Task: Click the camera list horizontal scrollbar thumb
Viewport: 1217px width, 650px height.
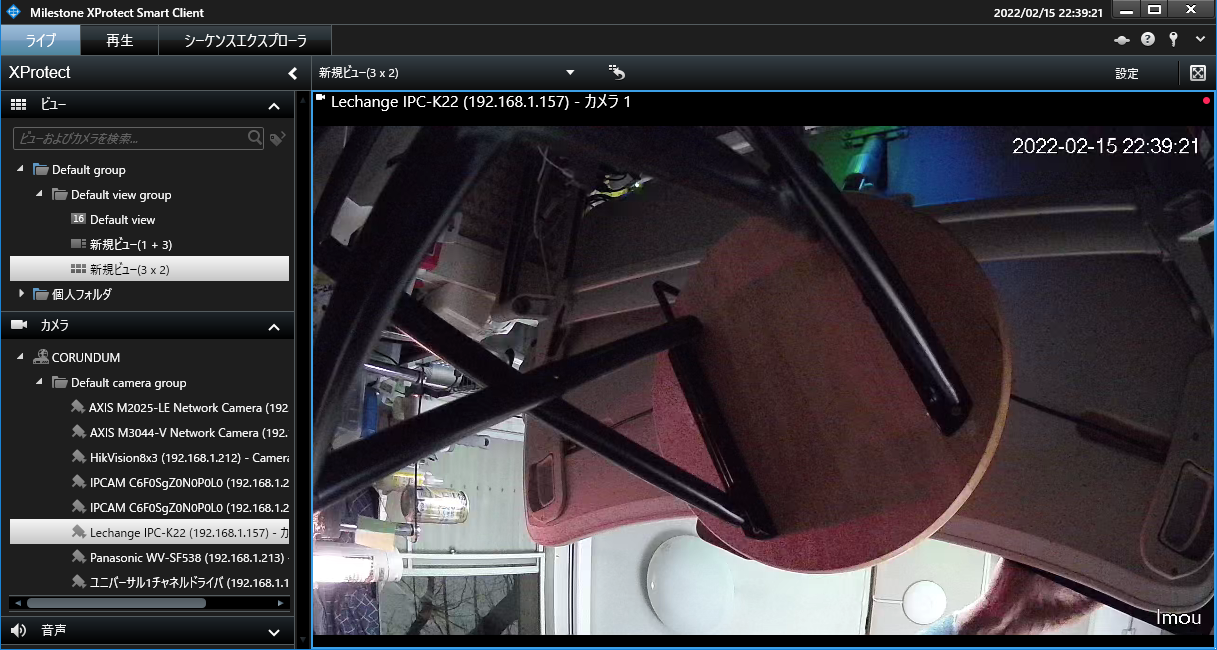Action: coord(116,603)
